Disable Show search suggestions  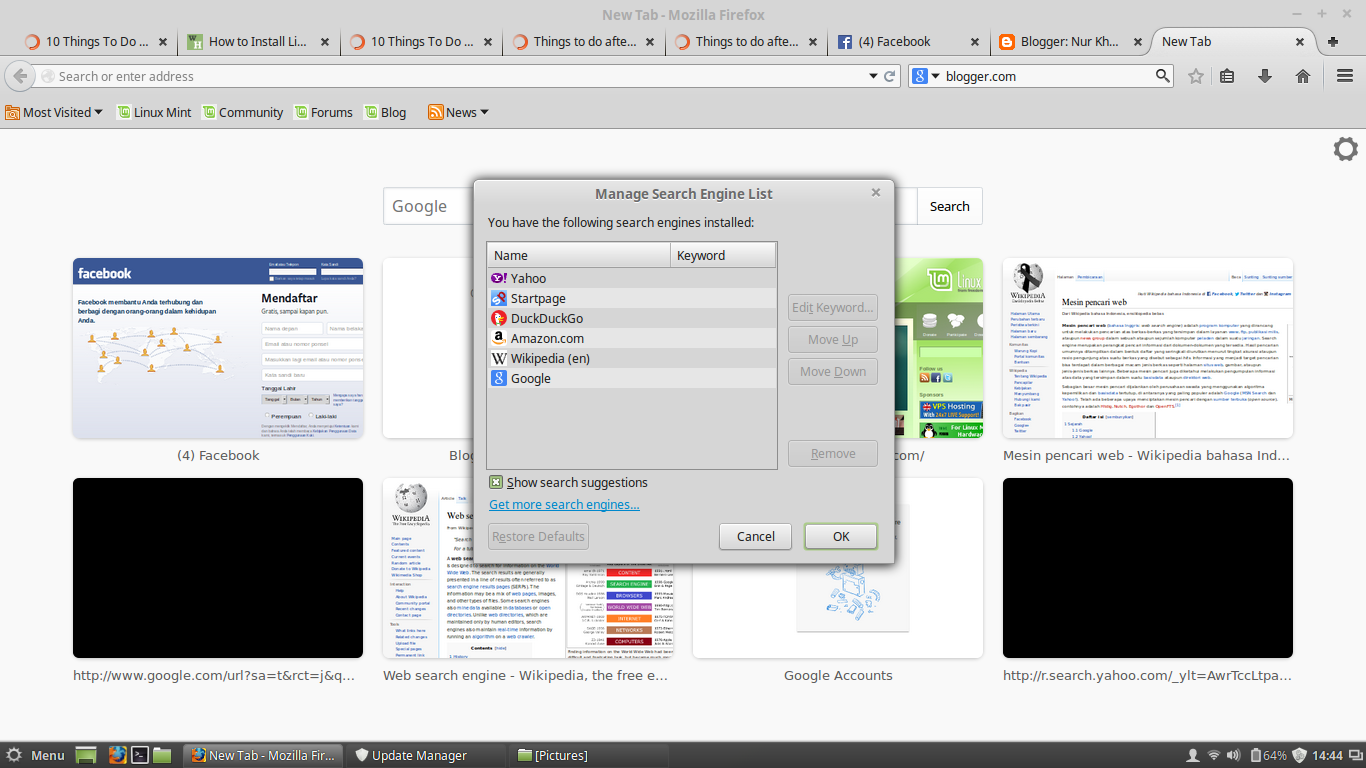[x=497, y=482]
